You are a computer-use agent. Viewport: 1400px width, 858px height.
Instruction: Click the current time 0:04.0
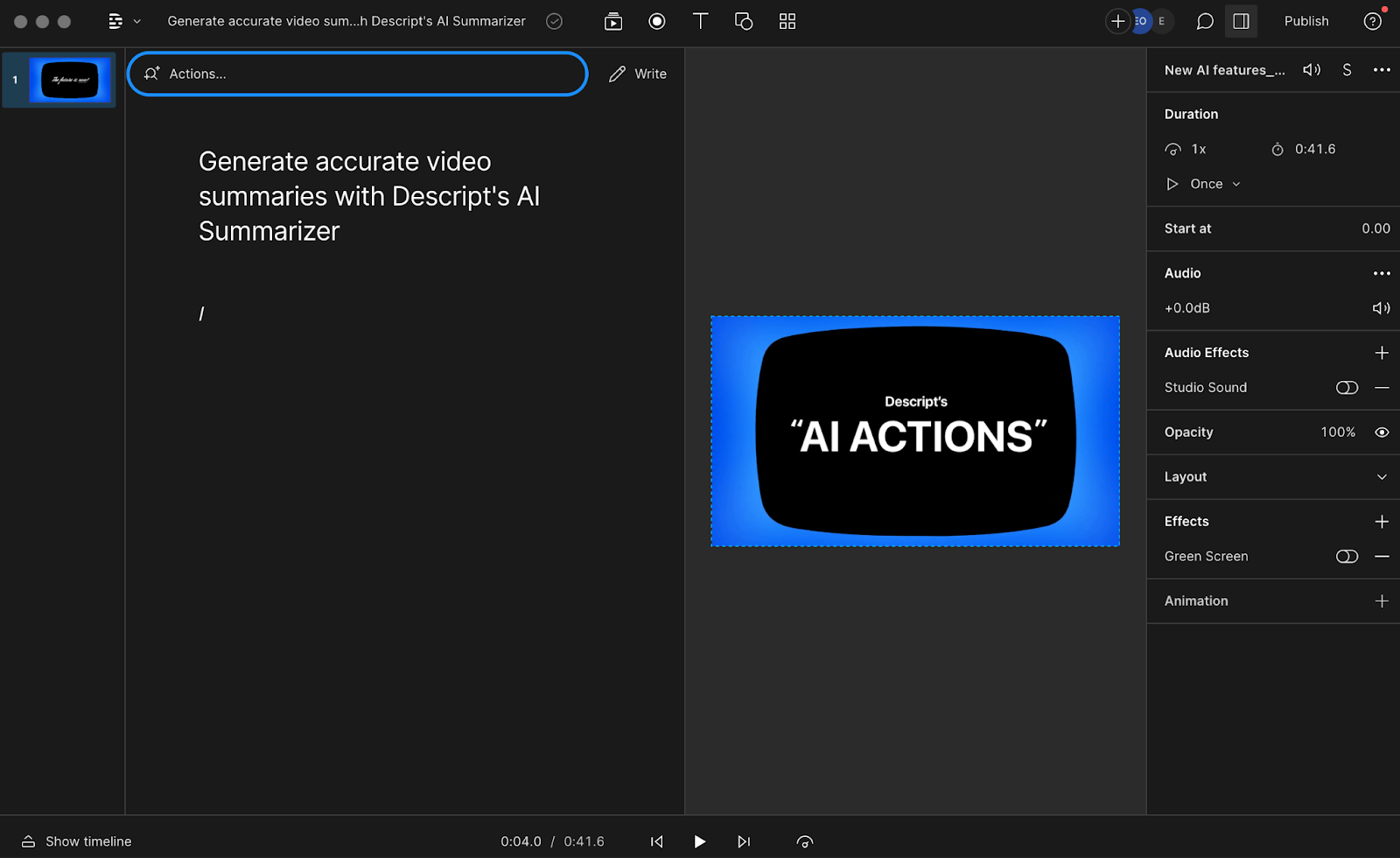point(521,841)
